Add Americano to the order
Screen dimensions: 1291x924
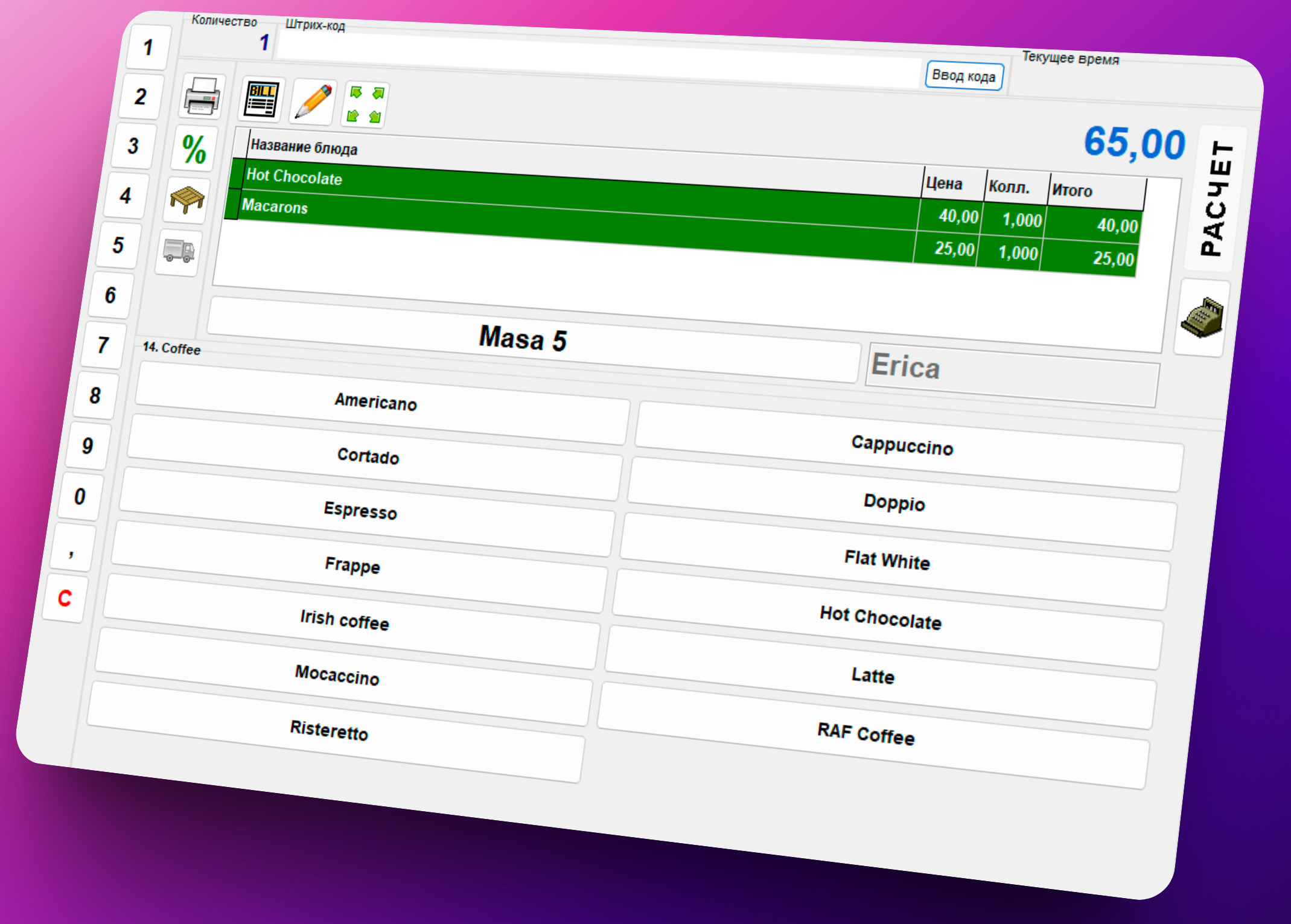(x=376, y=401)
